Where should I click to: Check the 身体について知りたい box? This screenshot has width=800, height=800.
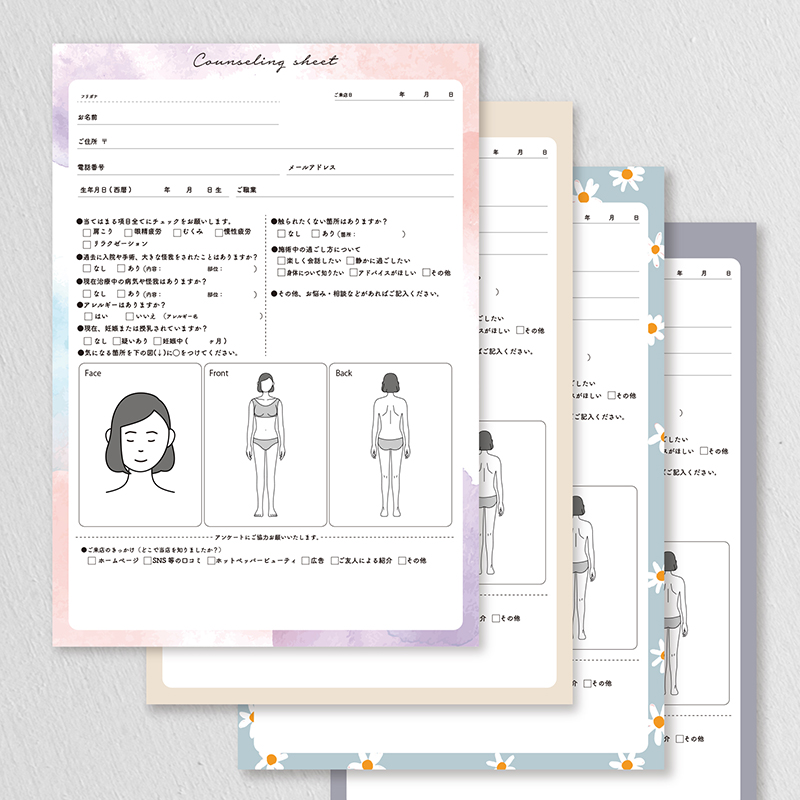[x=282, y=272]
